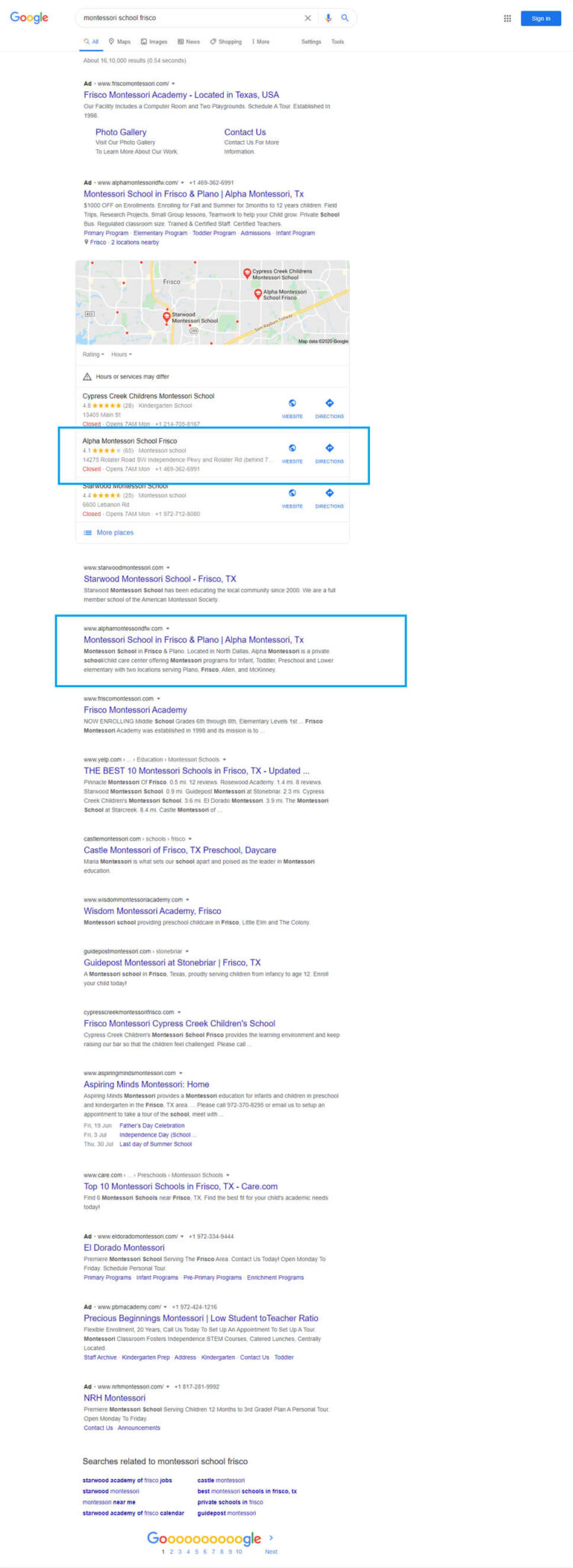Open the Rating filter dropdown
The height and width of the screenshot is (1568, 573).
[93, 355]
